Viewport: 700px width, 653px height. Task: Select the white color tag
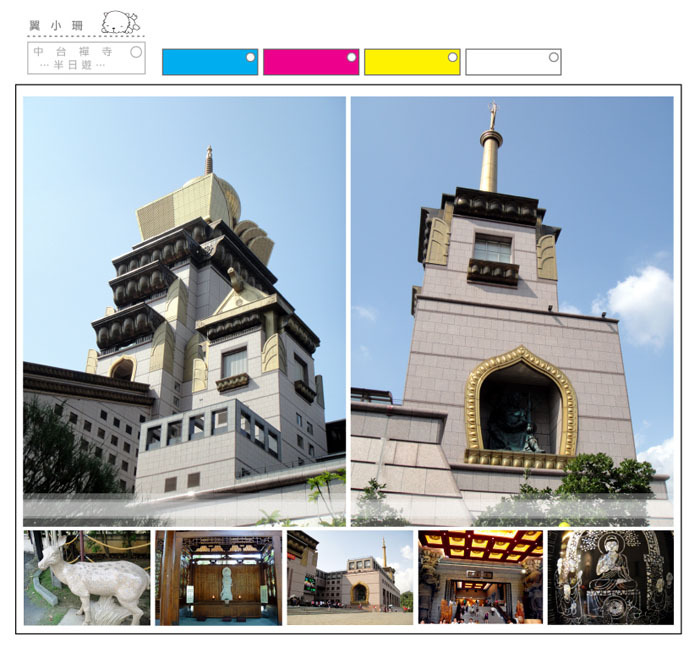[x=508, y=62]
